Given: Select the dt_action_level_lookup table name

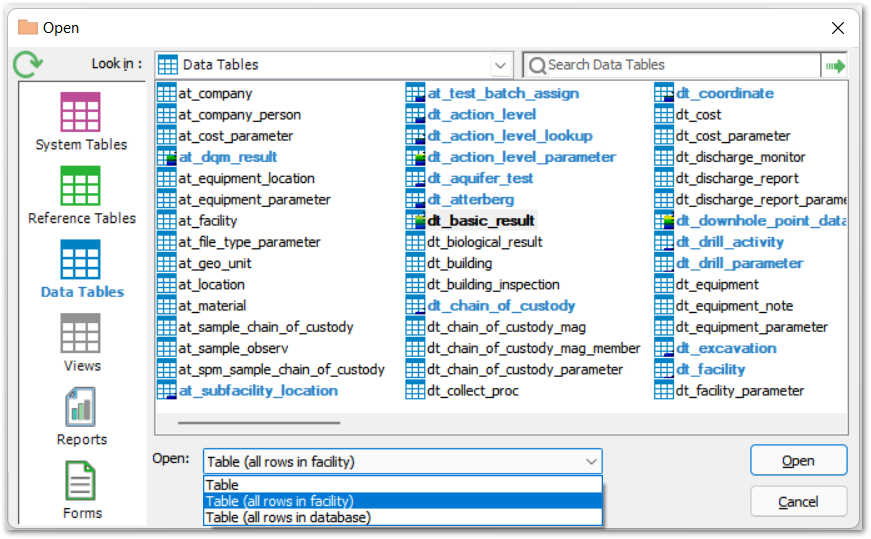Looking at the screenshot, I should [510, 136].
